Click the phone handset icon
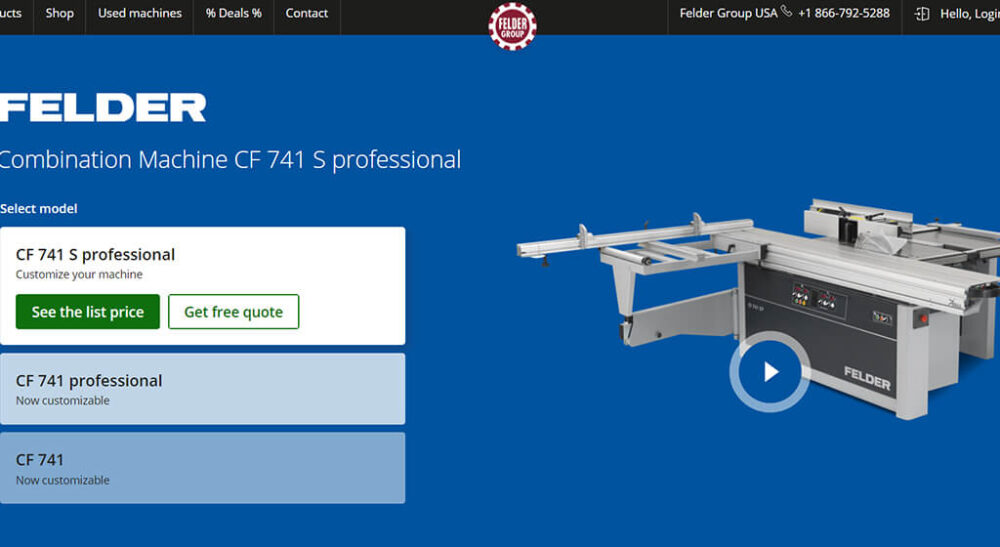Image resolution: width=1000 pixels, height=547 pixels. tap(786, 11)
